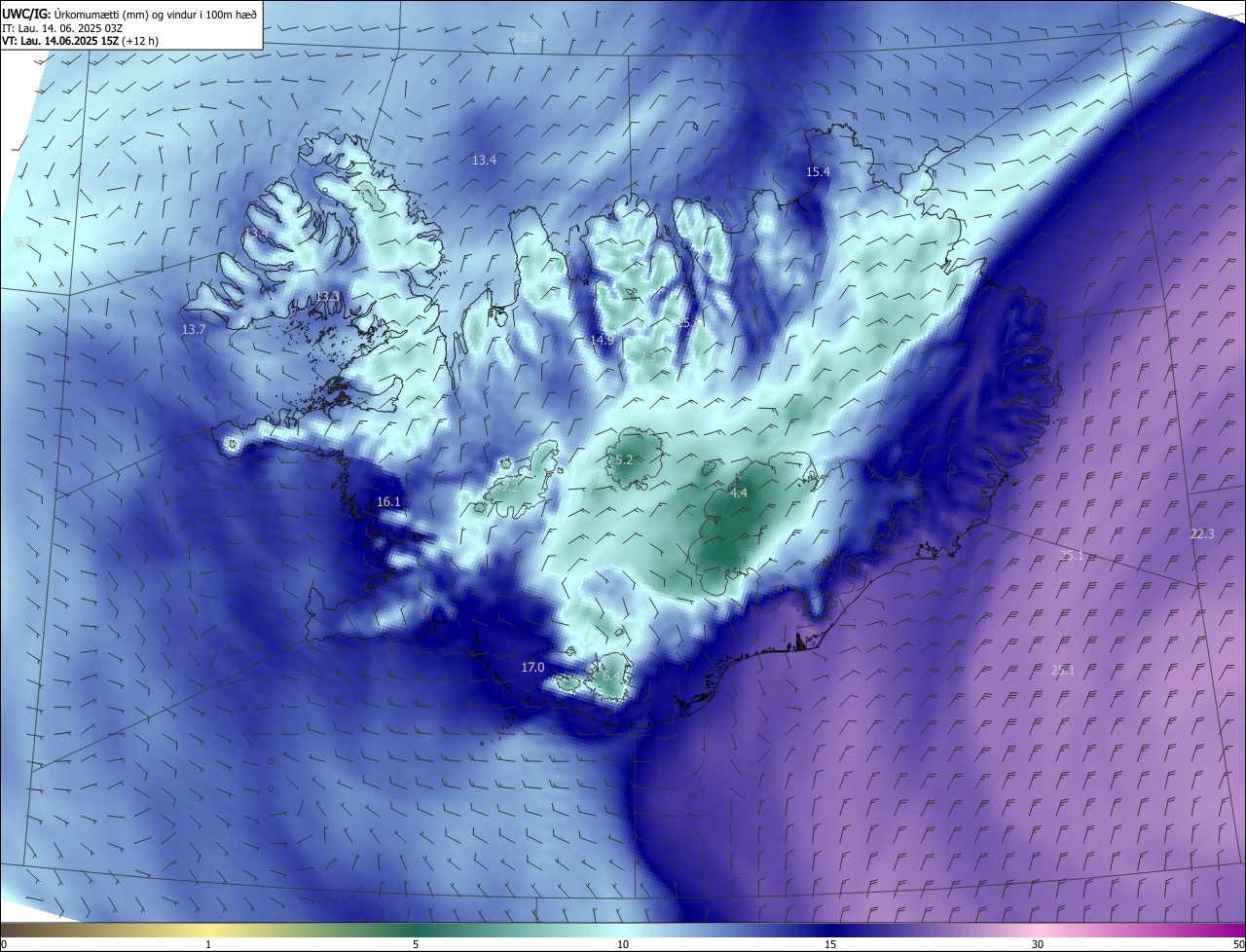This screenshot has height=952, width=1246.
Task: Click the colour scale label '5'
Action: coord(416,944)
